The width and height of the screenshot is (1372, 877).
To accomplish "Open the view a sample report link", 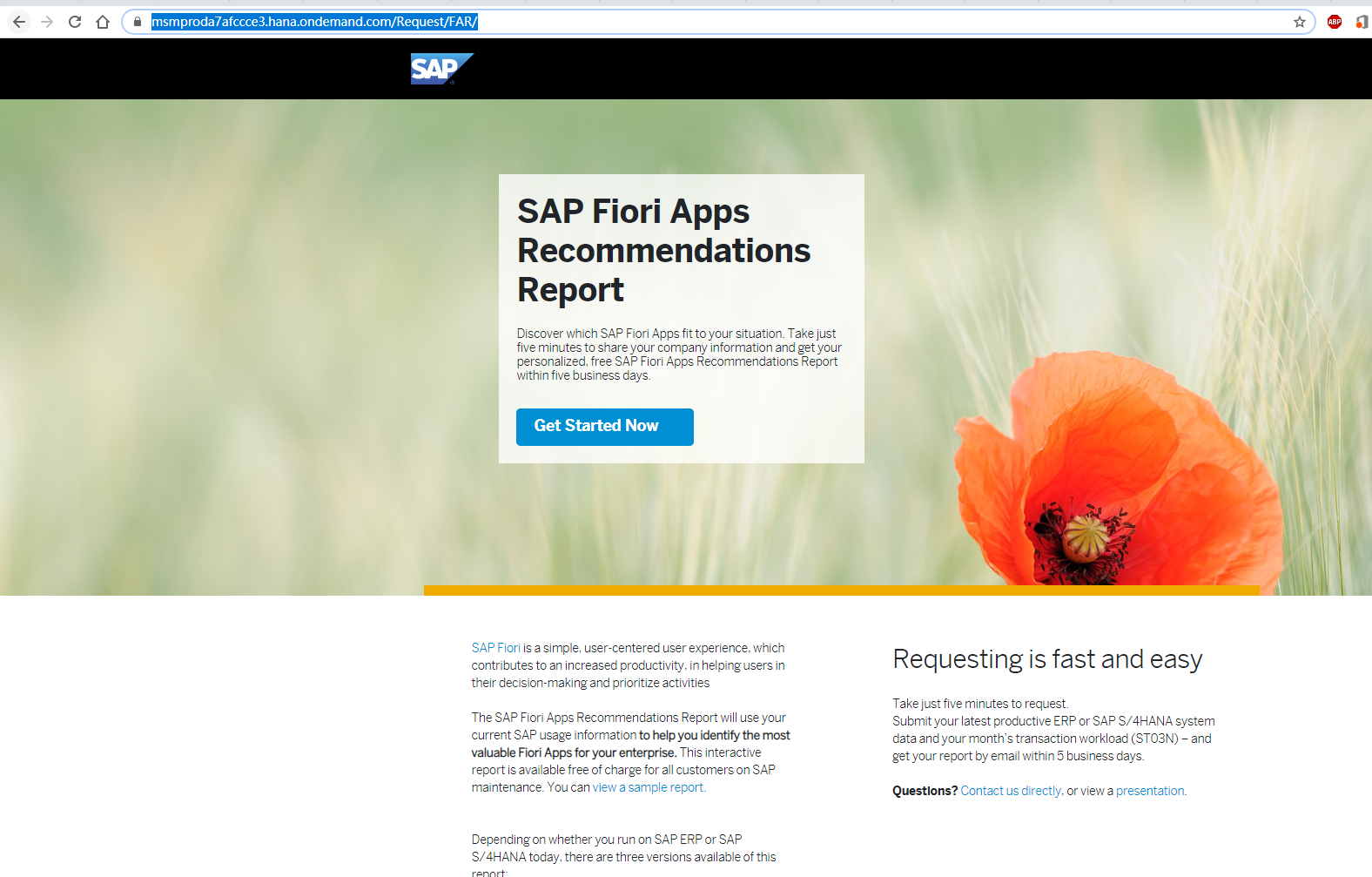I will click(x=649, y=787).
